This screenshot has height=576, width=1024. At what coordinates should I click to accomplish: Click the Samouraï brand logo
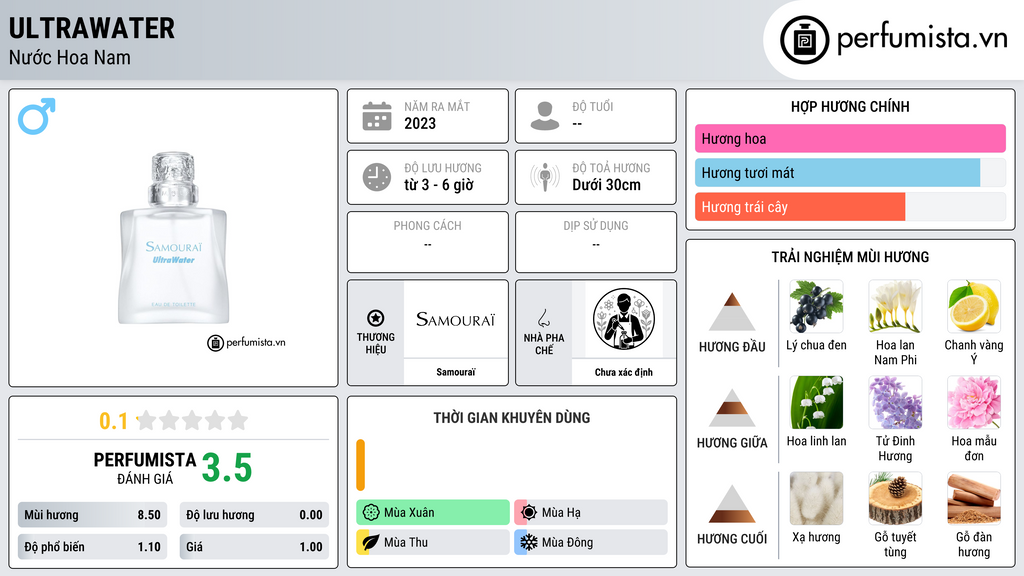coord(456,320)
